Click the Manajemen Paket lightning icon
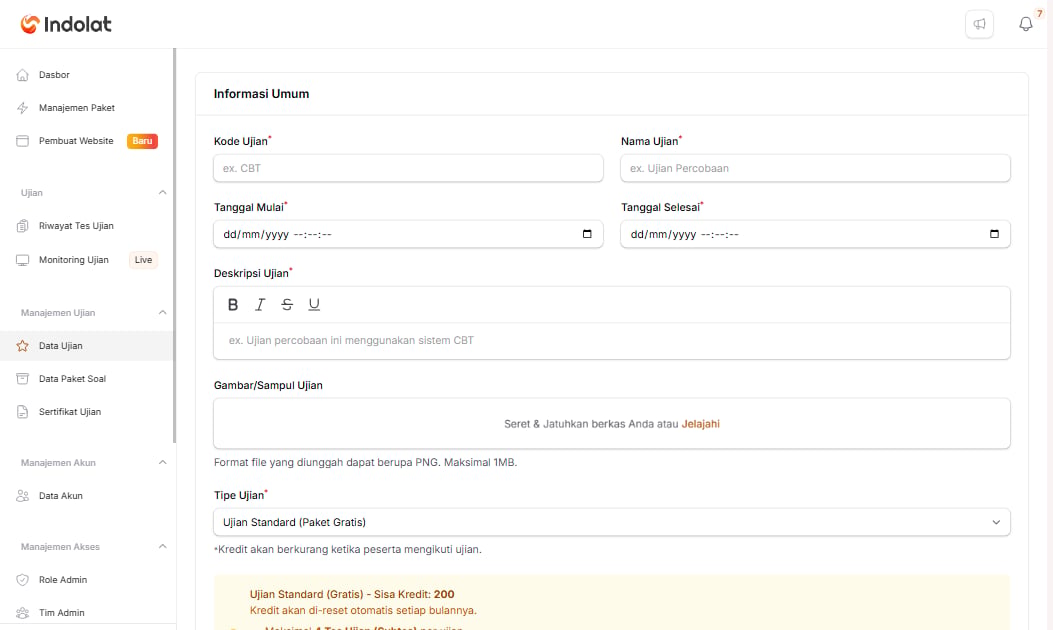The width and height of the screenshot is (1053, 630). pos(22,107)
